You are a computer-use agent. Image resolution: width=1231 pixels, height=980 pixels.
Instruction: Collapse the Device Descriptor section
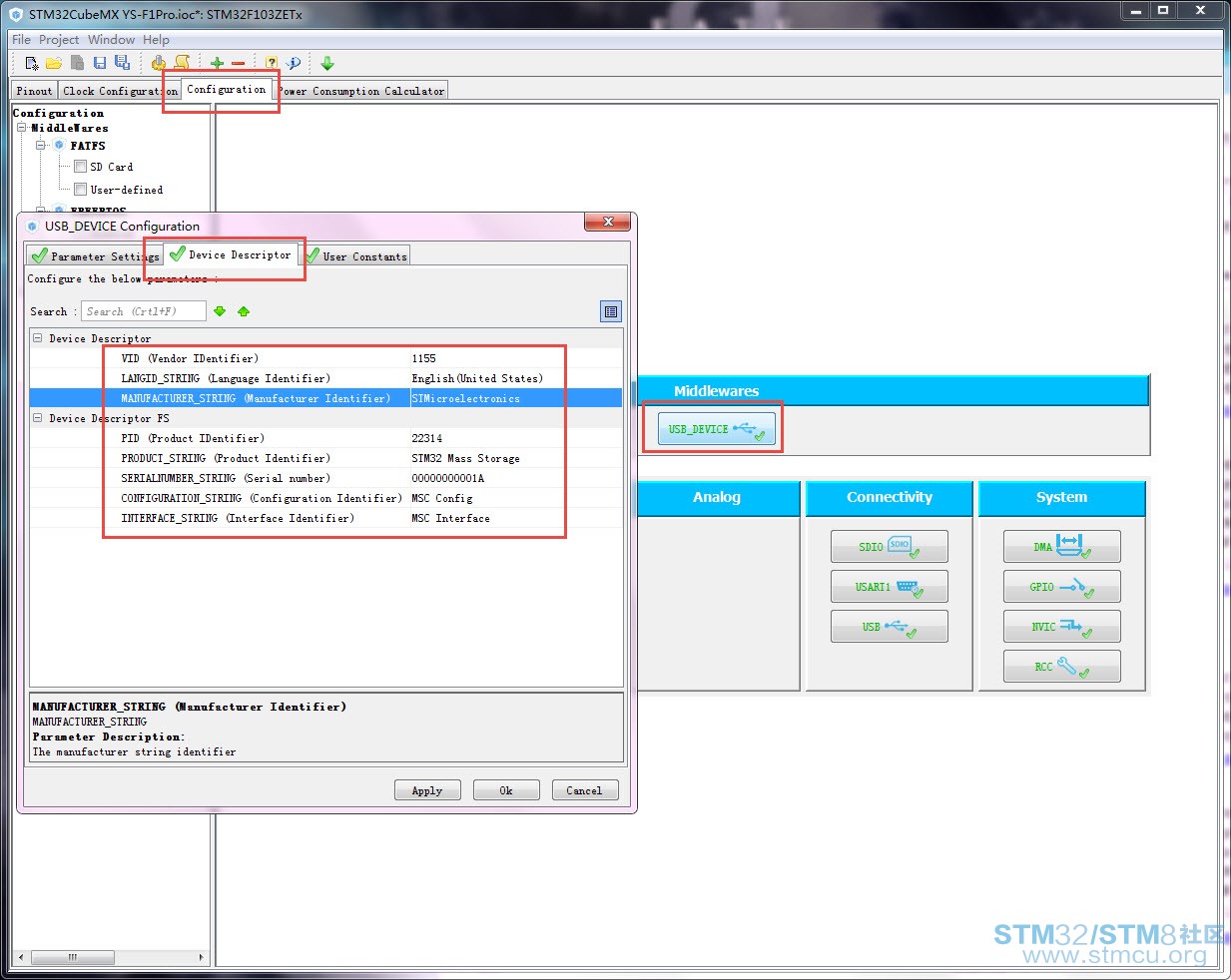pos(38,338)
